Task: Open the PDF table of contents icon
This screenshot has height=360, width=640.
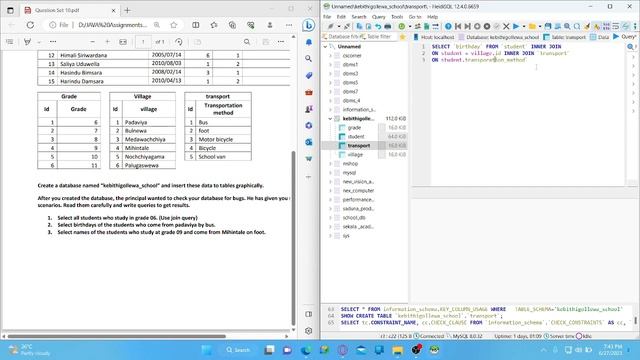Action: tap(10, 42)
